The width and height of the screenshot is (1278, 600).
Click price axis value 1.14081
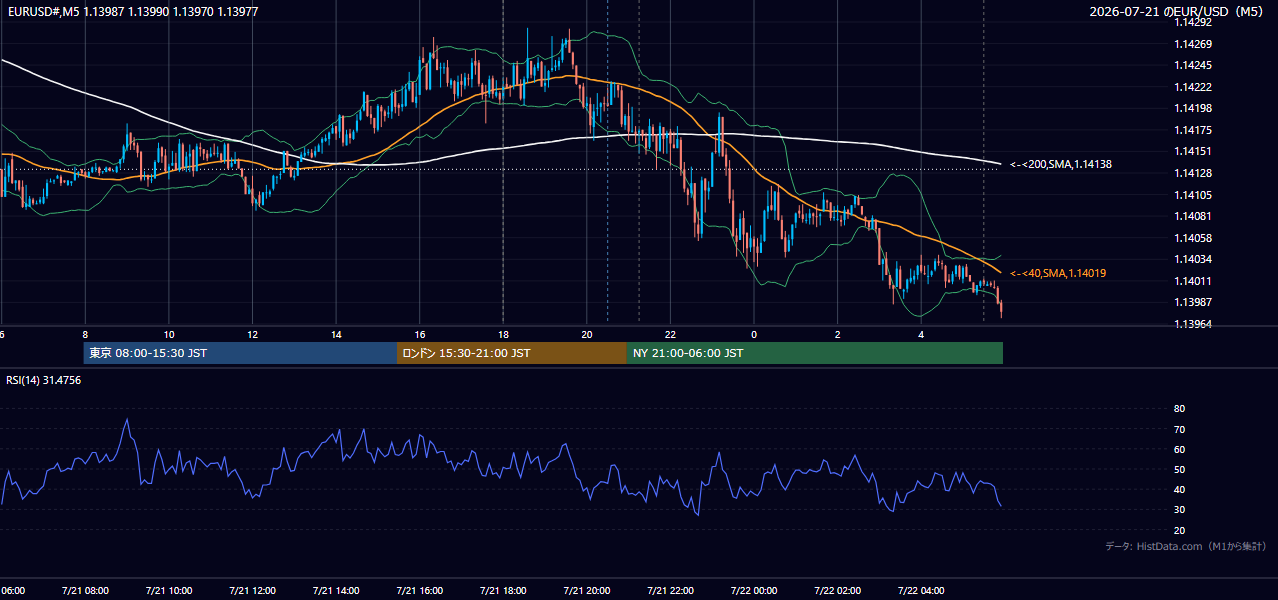1193,216
